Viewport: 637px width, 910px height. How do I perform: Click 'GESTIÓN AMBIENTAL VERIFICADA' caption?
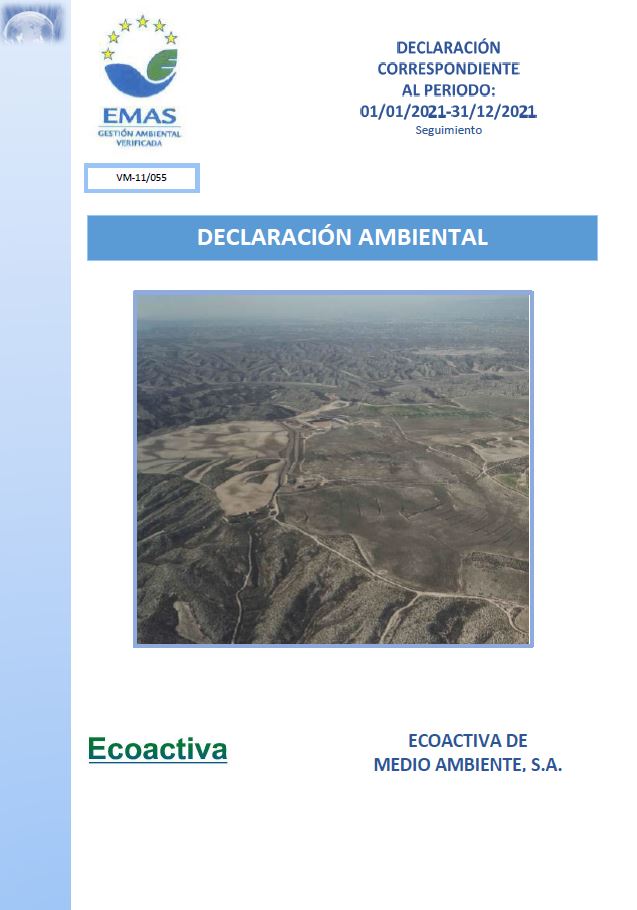coord(141,137)
